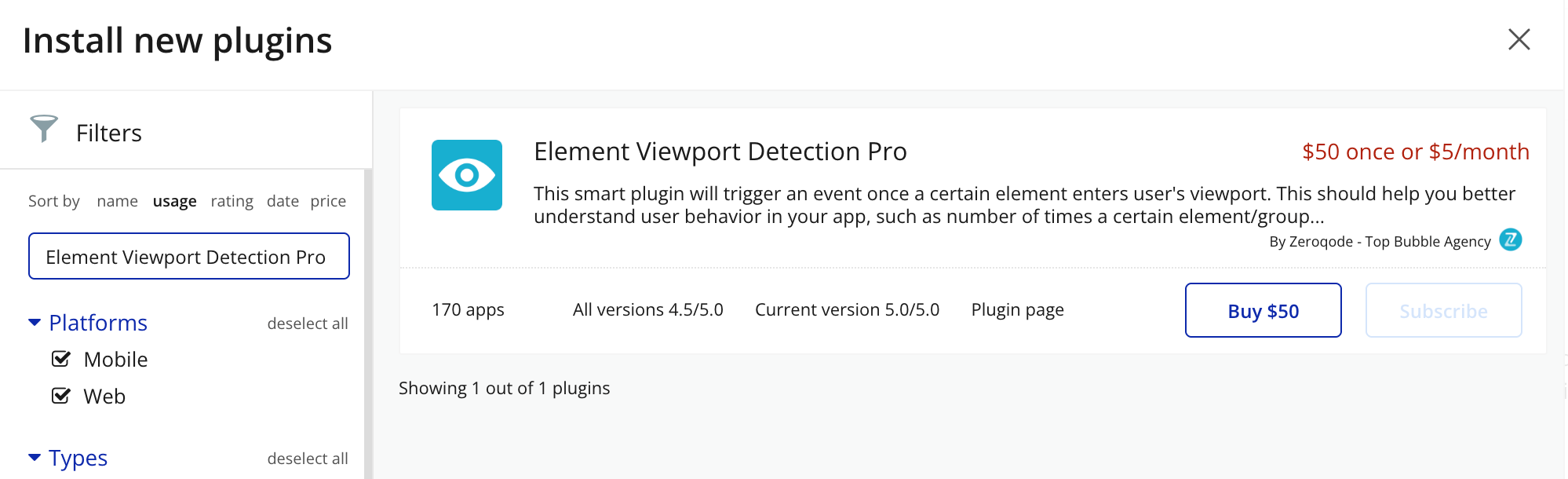Sort plugins by name
This screenshot has width=1568, height=479.
point(117,201)
